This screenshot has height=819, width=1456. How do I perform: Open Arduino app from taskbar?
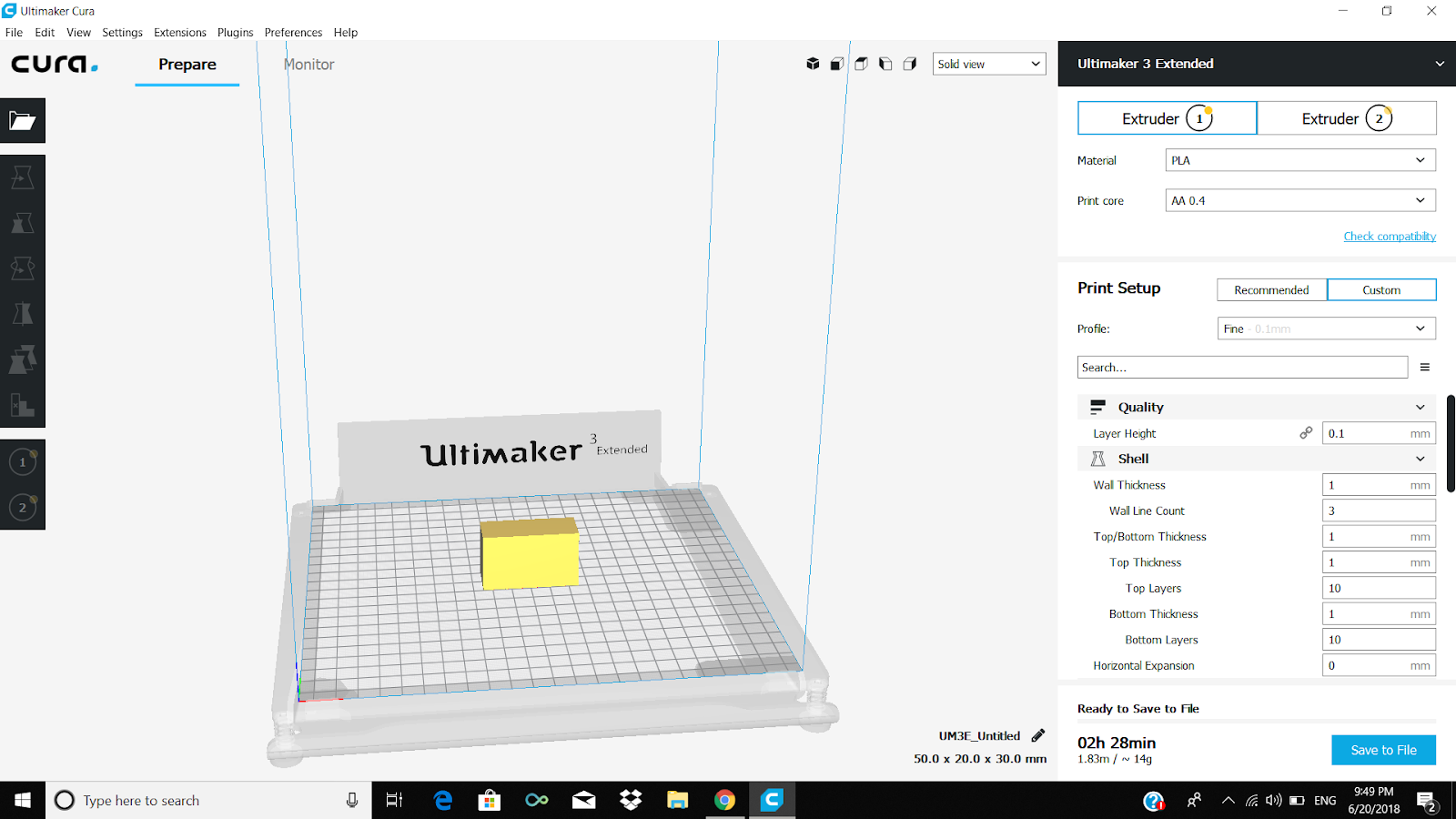537,800
